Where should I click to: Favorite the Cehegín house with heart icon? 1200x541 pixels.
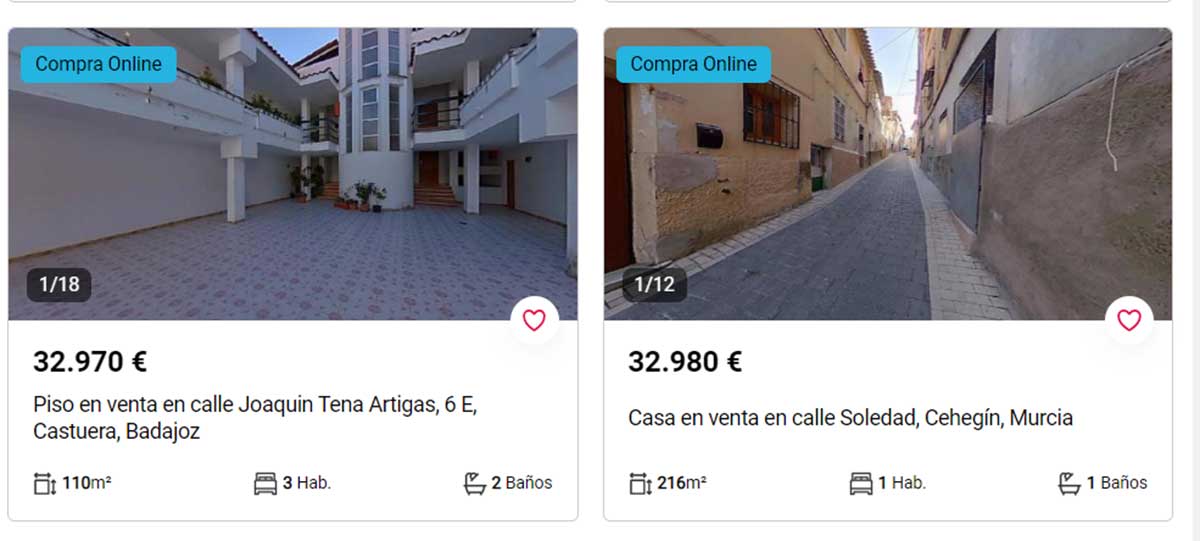(1129, 320)
